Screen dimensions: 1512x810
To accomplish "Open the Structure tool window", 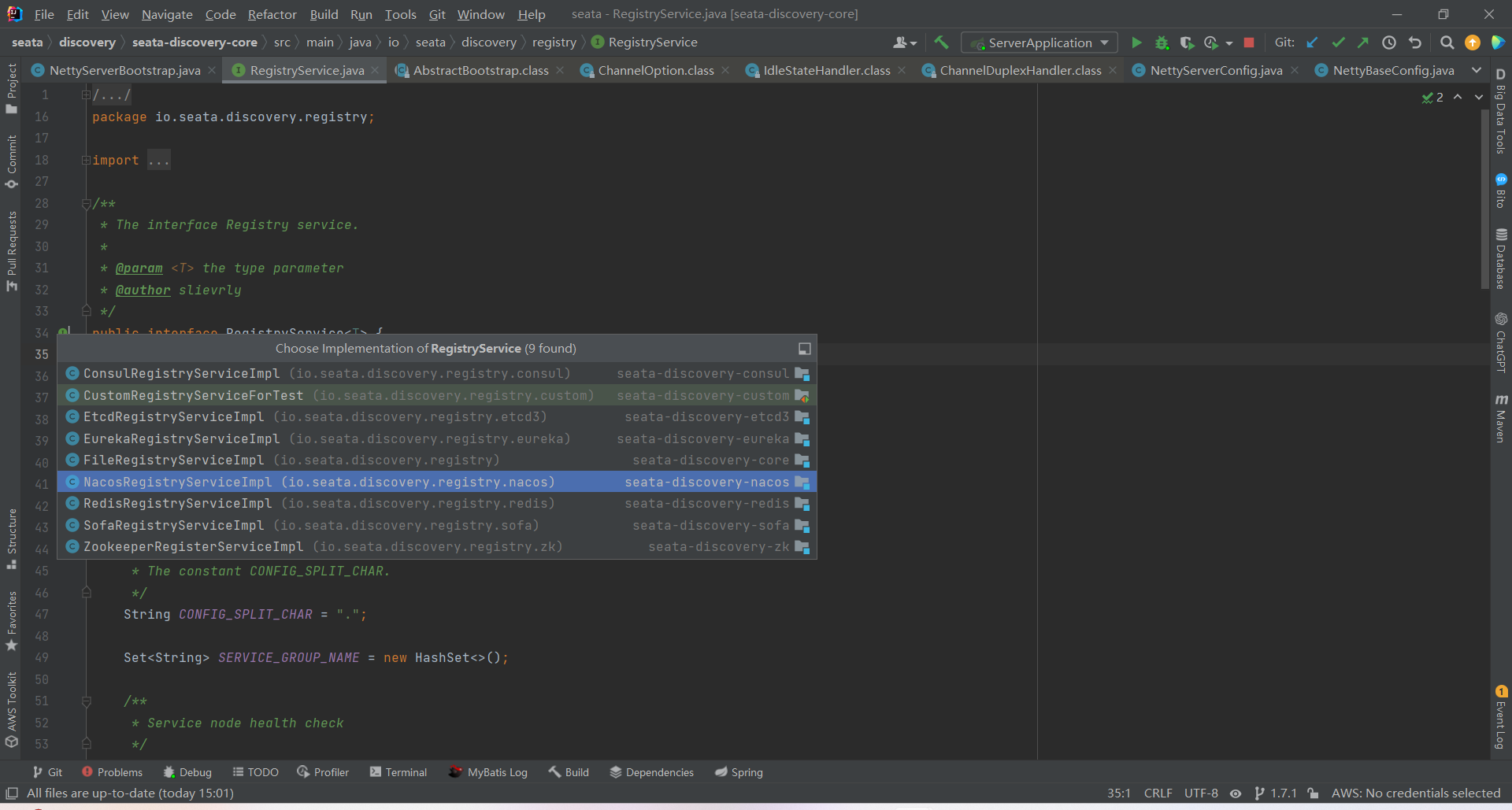I will [x=11, y=539].
